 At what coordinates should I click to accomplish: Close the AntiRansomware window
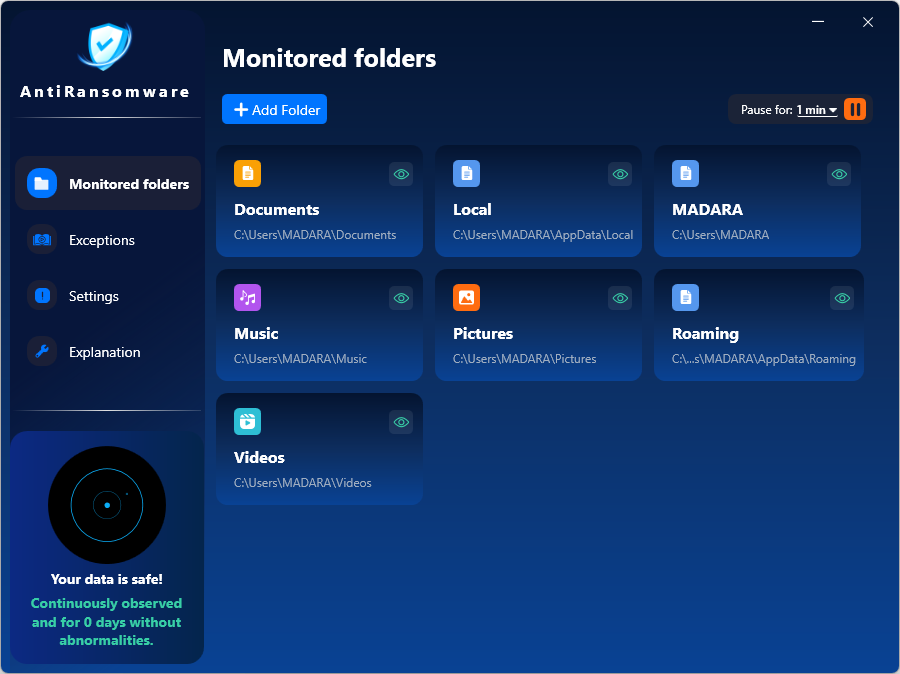coord(868,22)
